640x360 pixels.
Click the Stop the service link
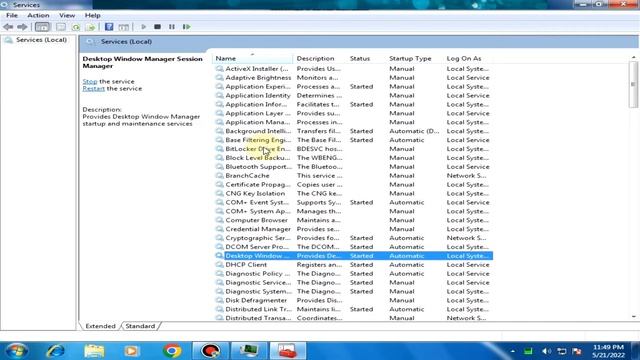coord(90,81)
